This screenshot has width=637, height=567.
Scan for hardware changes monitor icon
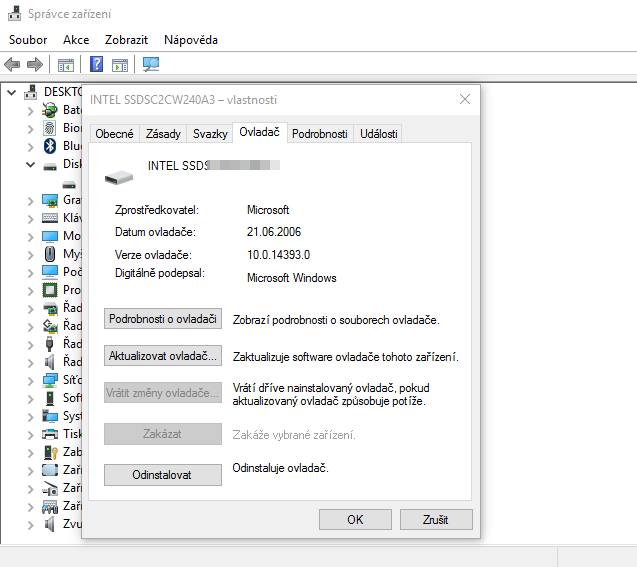click(x=151, y=64)
